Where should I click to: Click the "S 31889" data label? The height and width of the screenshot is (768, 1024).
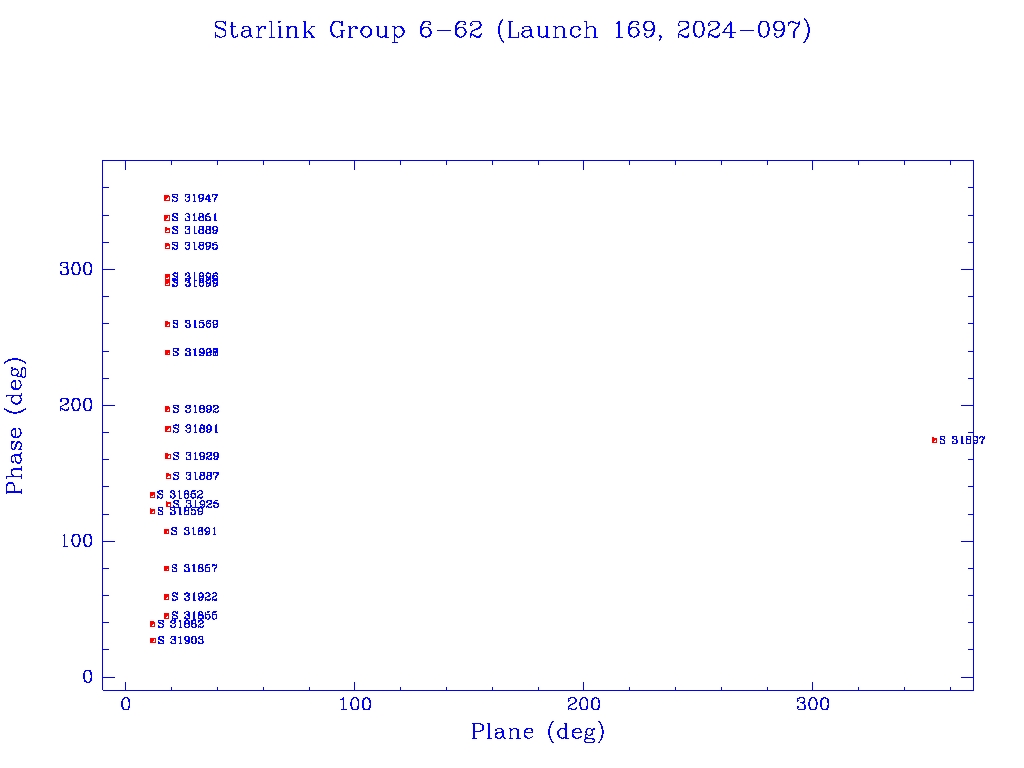click(x=195, y=231)
